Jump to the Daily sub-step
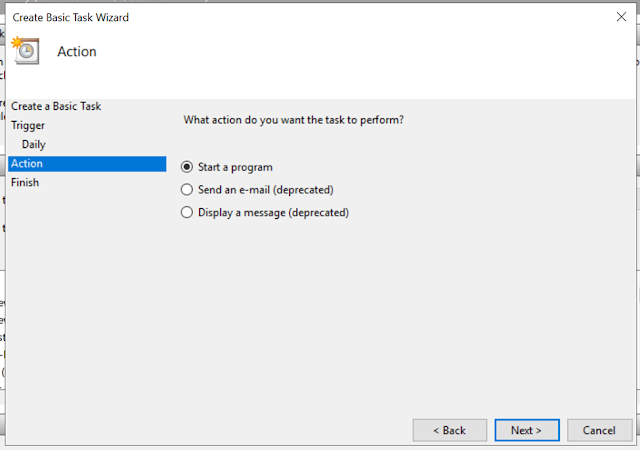Screen dimensions: 640x450 click(34, 145)
